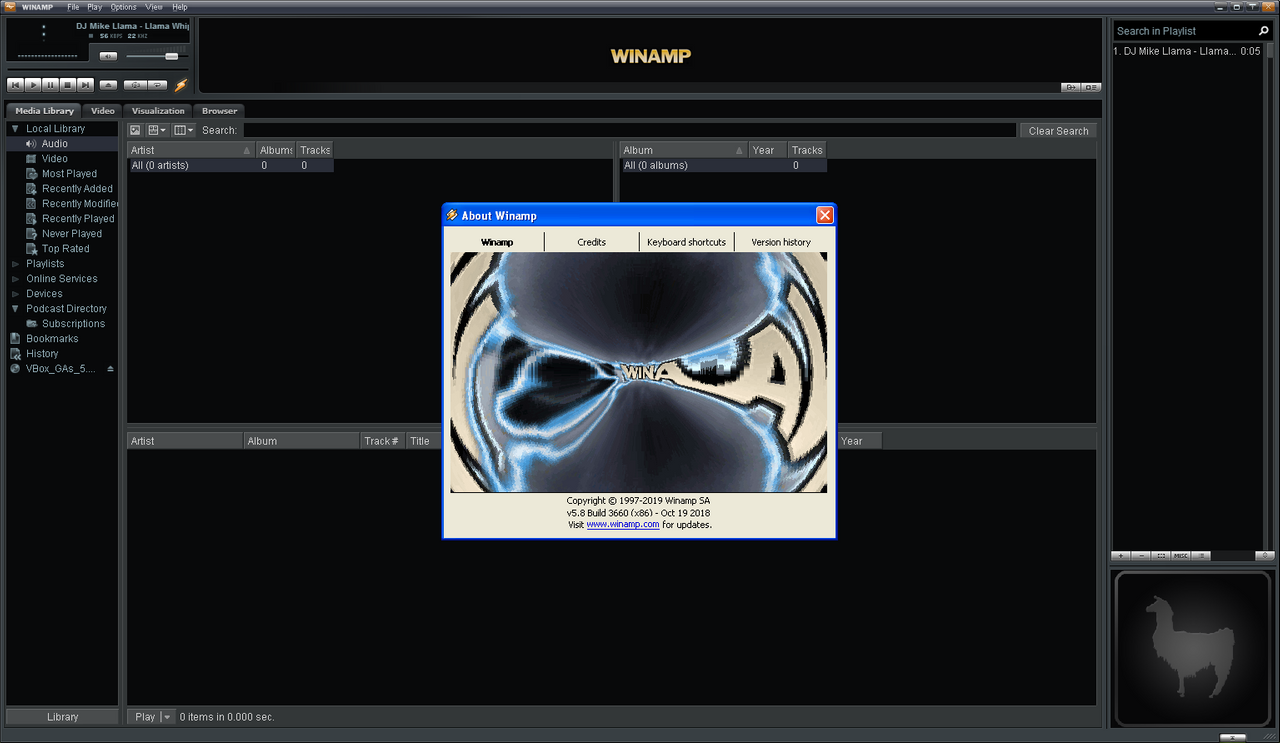Click the Search in Playlist field

click(1185, 31)
